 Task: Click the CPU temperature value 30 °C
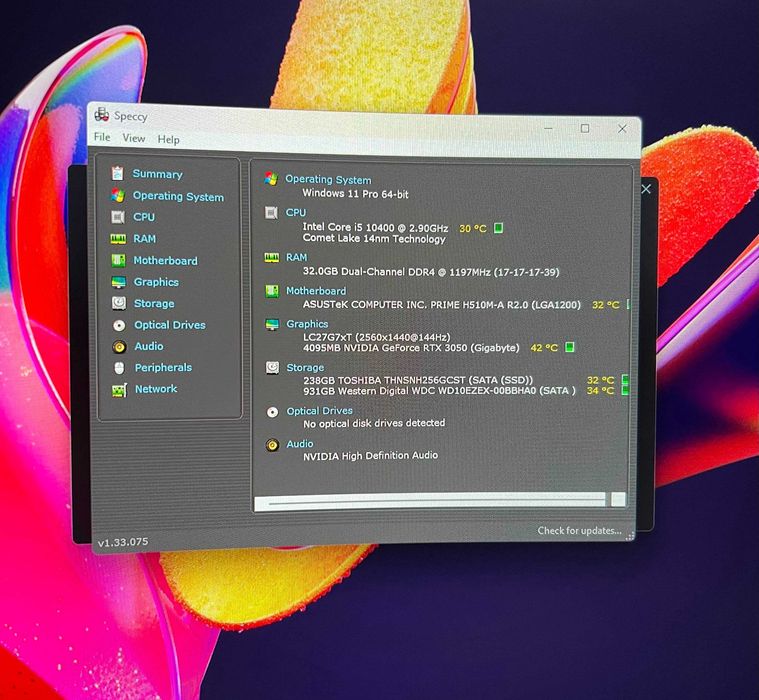pyautogui.click(x=472, y=228)
